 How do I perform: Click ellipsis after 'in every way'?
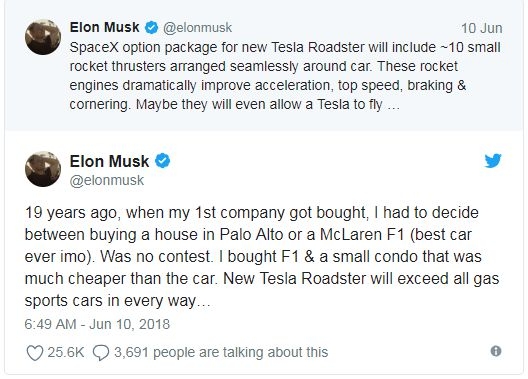click(x=204, y=304)
